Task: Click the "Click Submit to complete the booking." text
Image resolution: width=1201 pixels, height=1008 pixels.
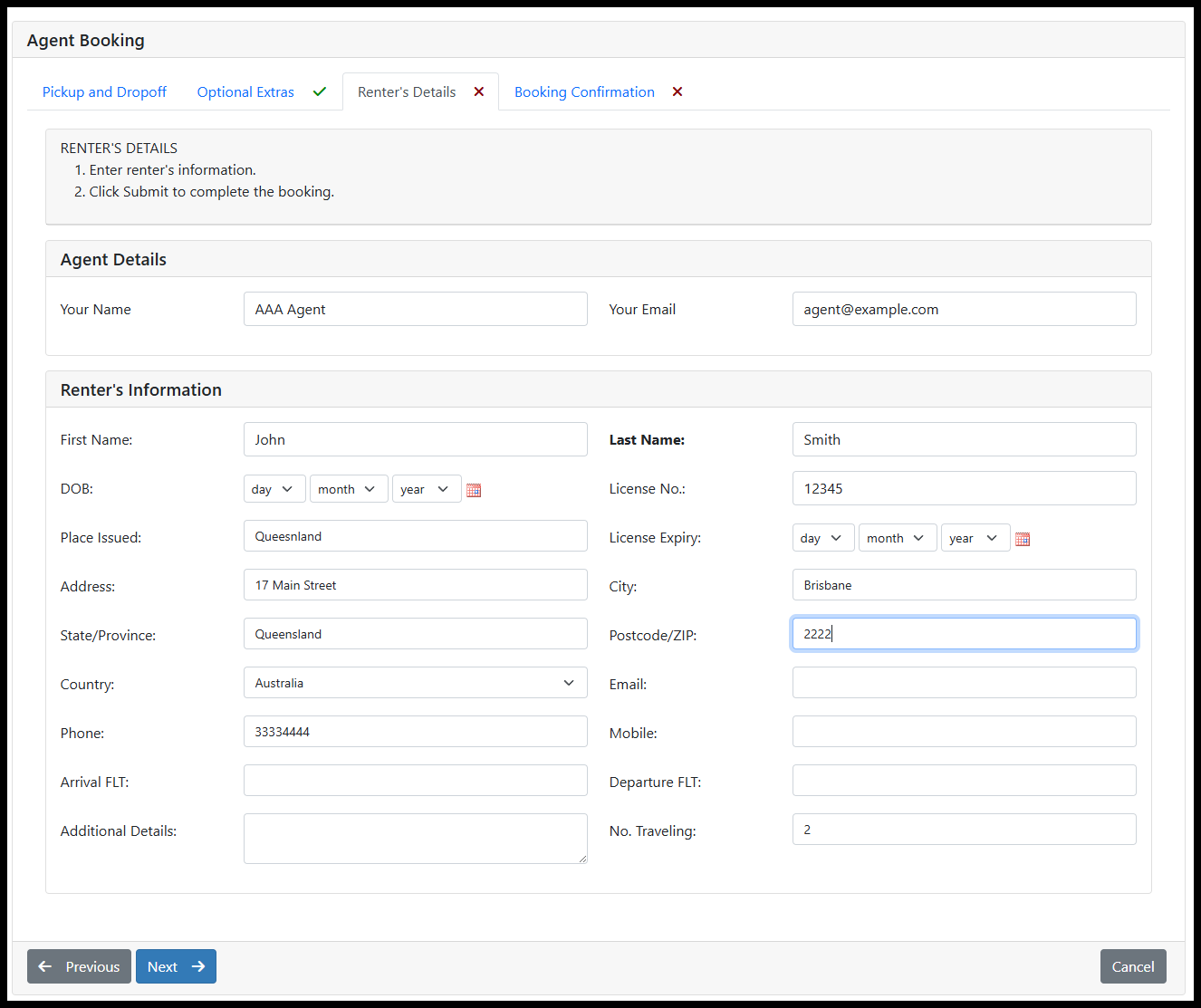Action: [212, 192]
